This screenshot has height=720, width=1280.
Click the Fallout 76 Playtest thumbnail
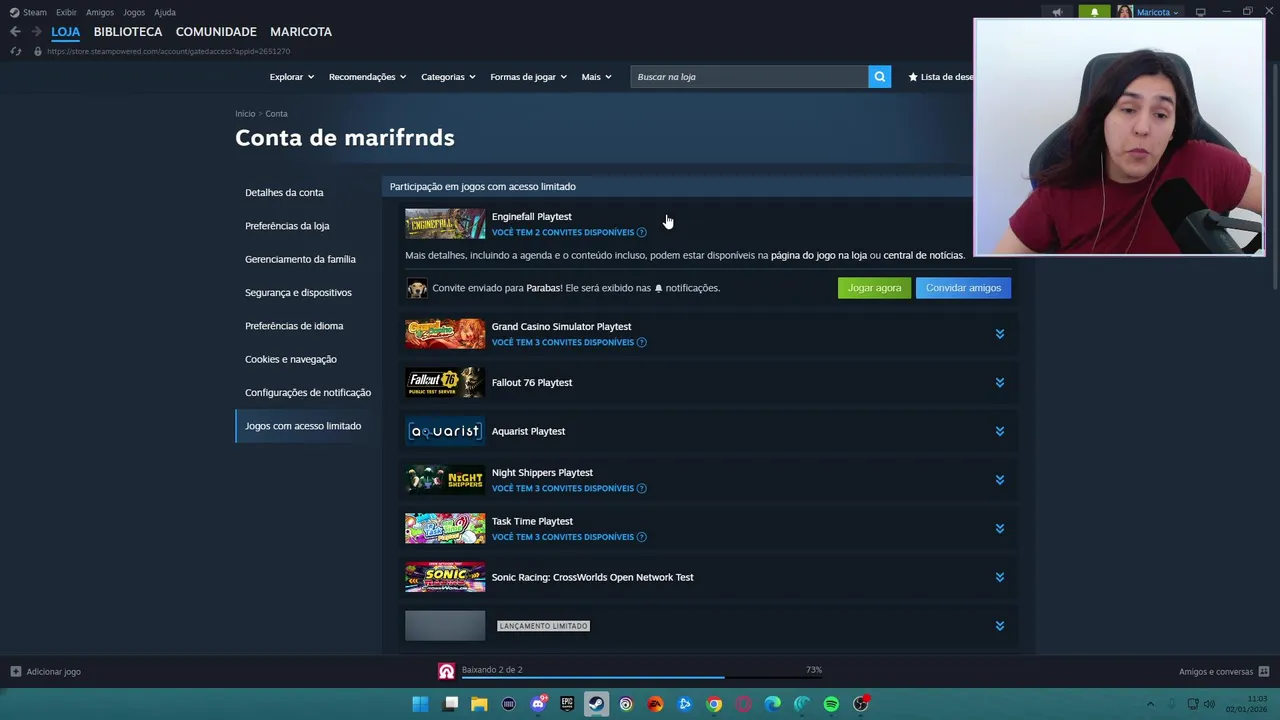point(445,383)
